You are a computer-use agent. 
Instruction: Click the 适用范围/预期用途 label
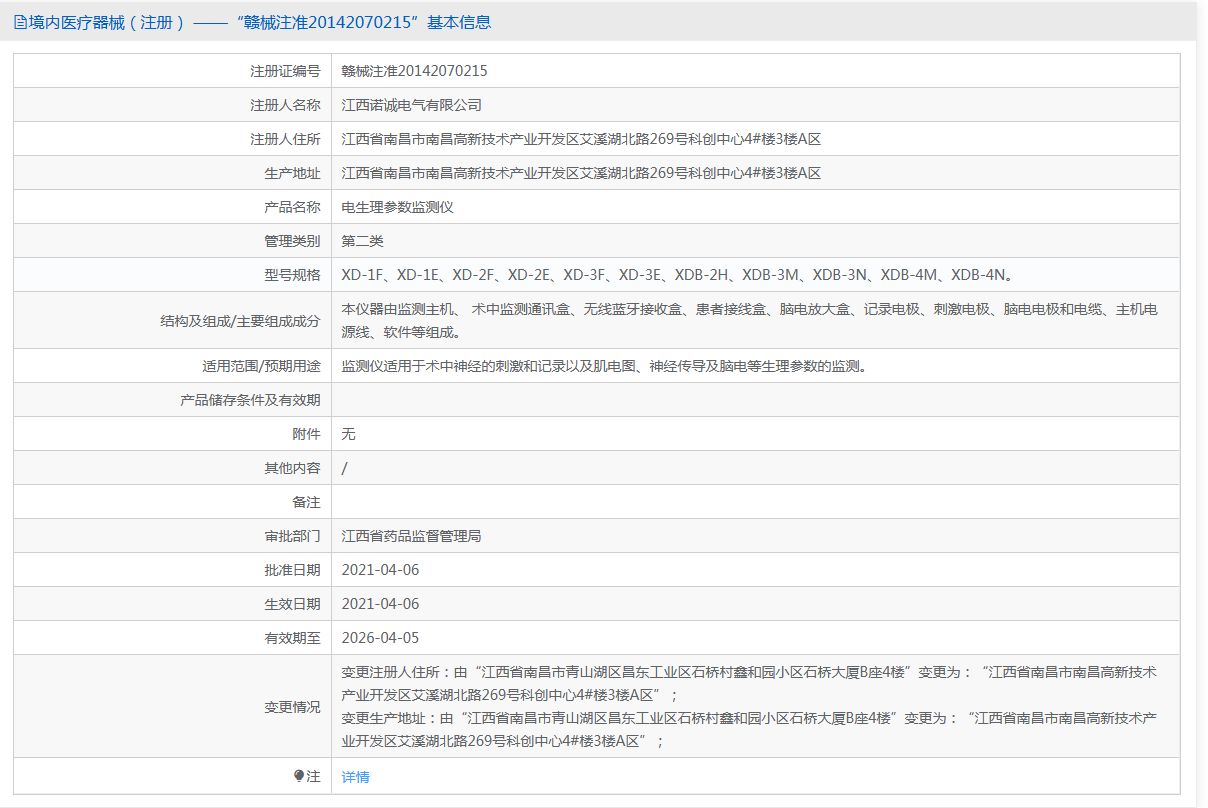point(261,366)
